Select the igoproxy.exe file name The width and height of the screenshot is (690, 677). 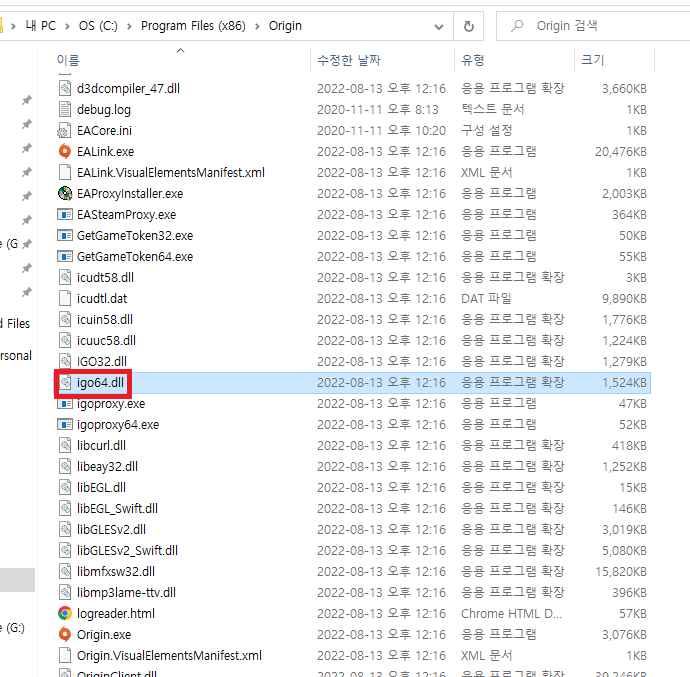[111, 404]
